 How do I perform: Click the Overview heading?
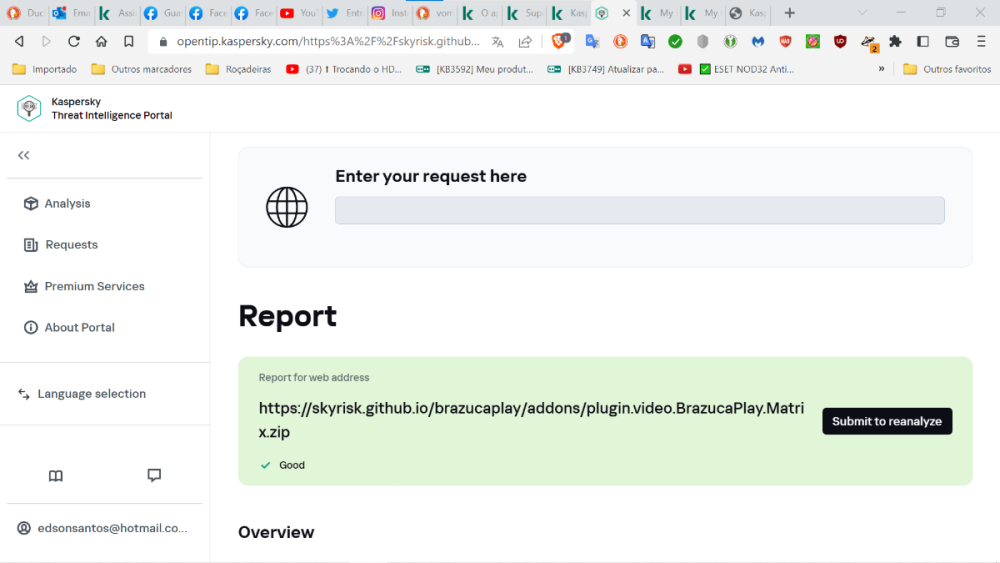pyautogui.click(x=276, y=532)
